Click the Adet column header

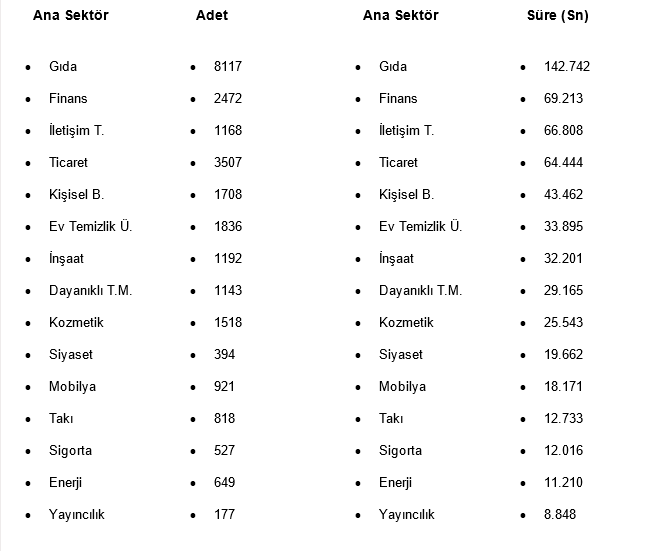(212, 16)
